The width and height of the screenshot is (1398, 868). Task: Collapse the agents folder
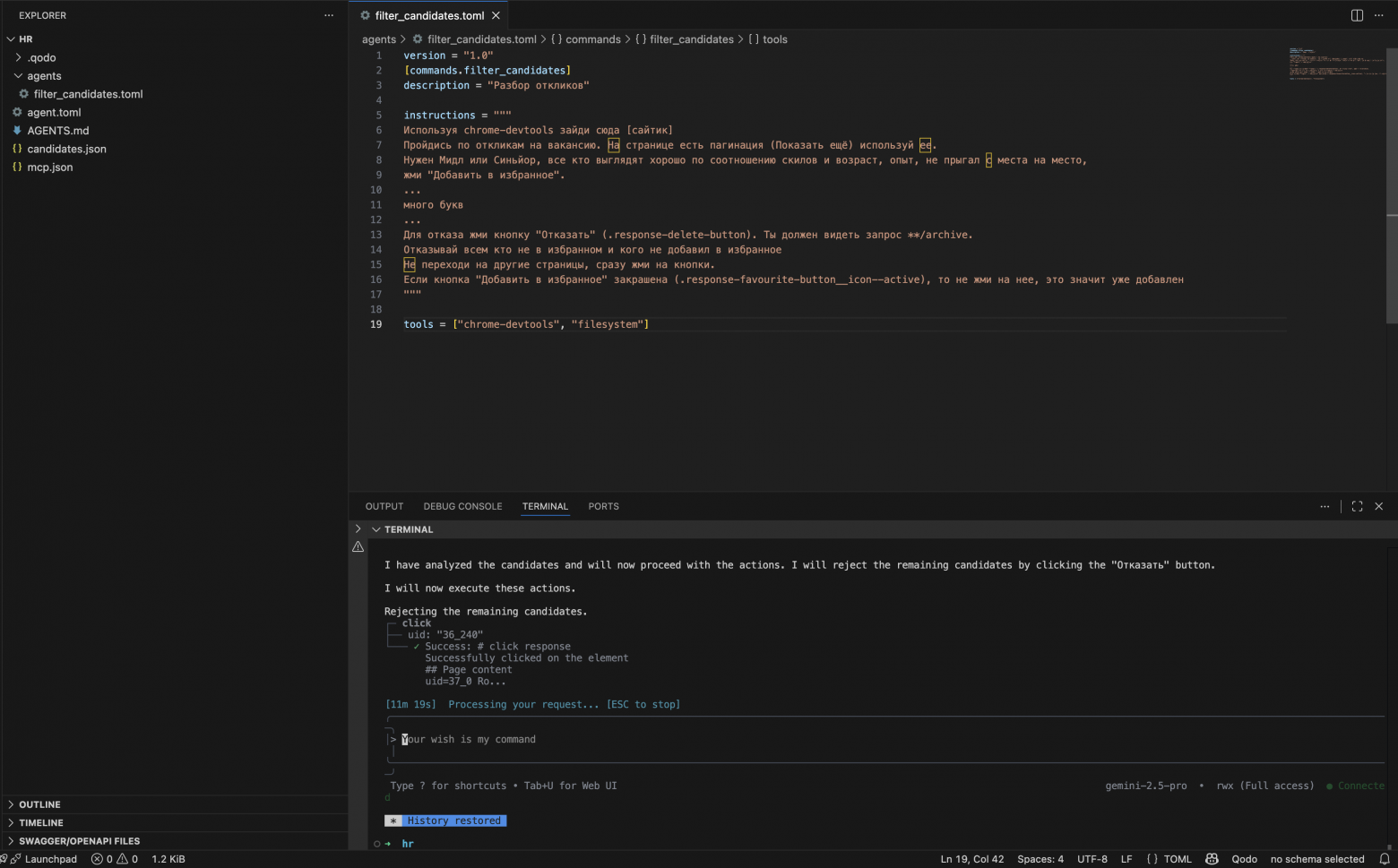coord(18,76)
